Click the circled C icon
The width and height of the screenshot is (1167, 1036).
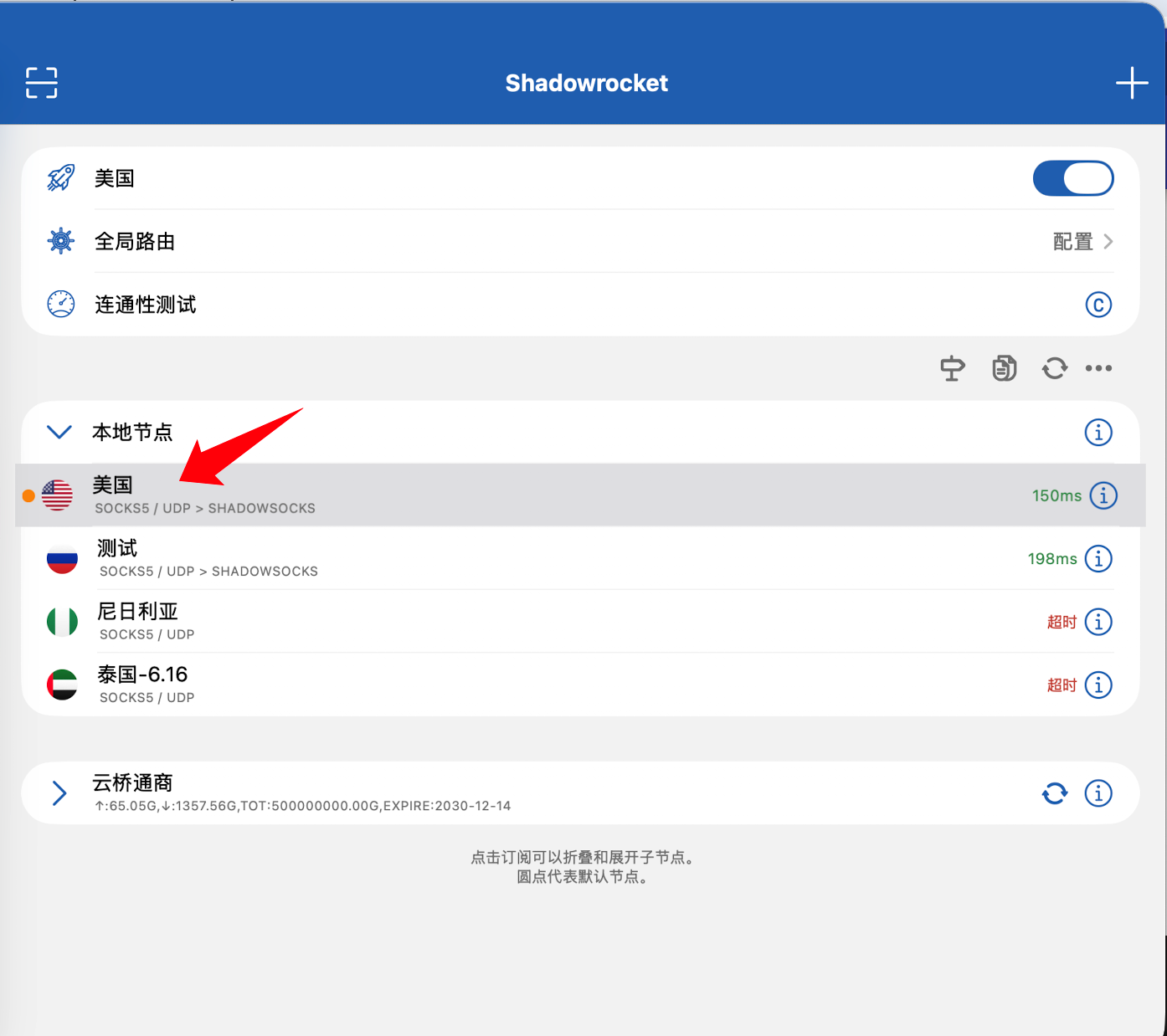click(1098, 305)
